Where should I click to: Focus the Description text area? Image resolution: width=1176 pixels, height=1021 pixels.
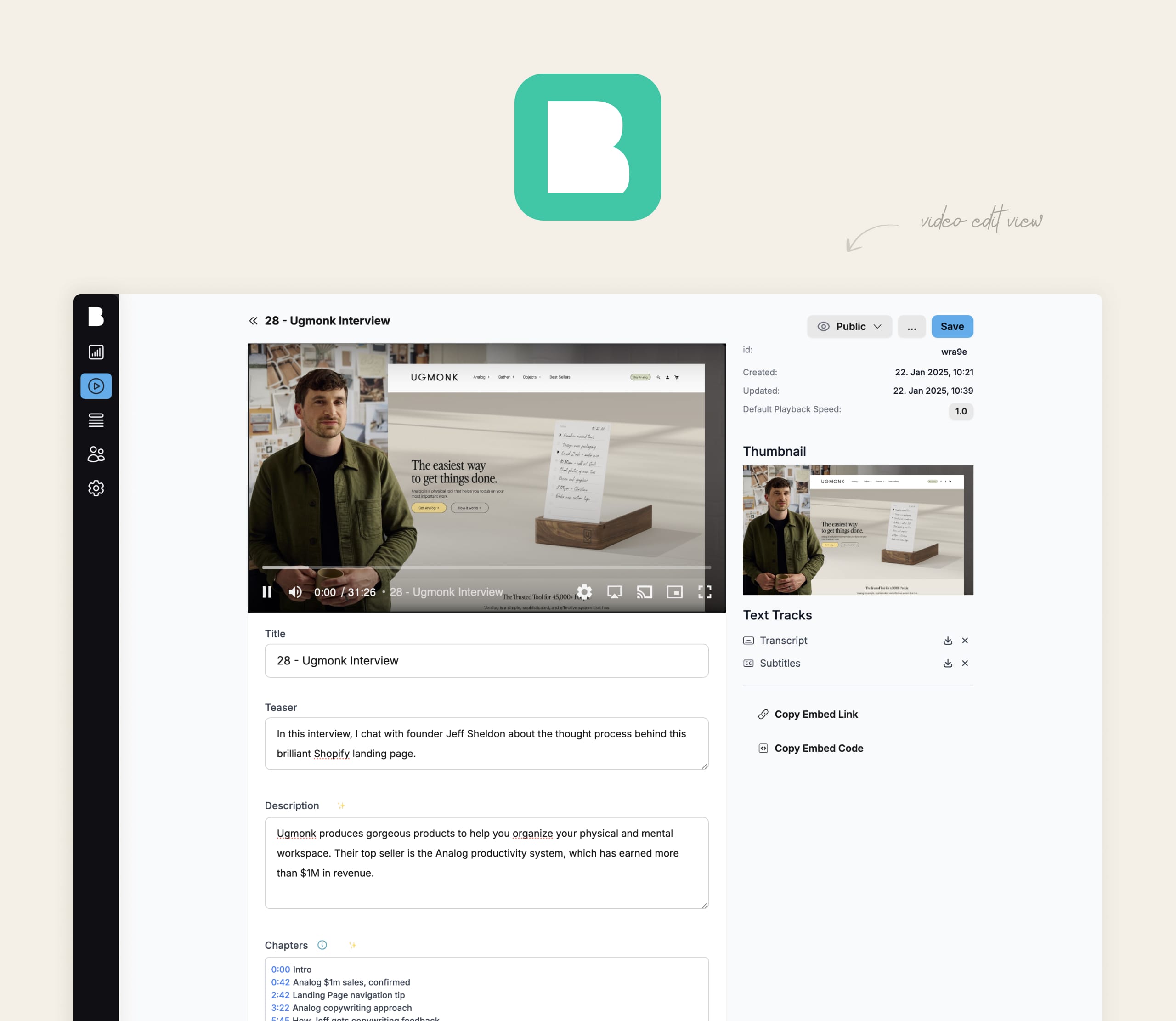tap(486, 863)
